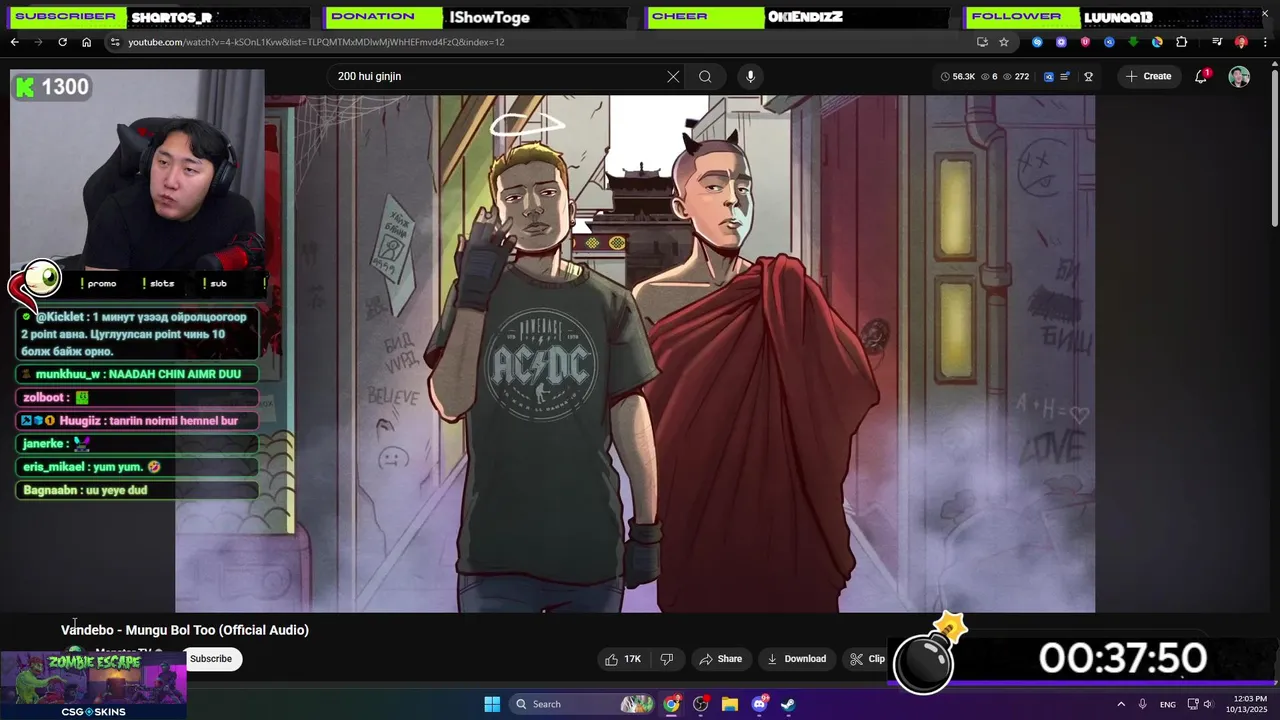This screenshot has height=720, width=1280.
Task: Click the Vandebo - Mungu Bol Too title
Action: (x=185, y=630)
